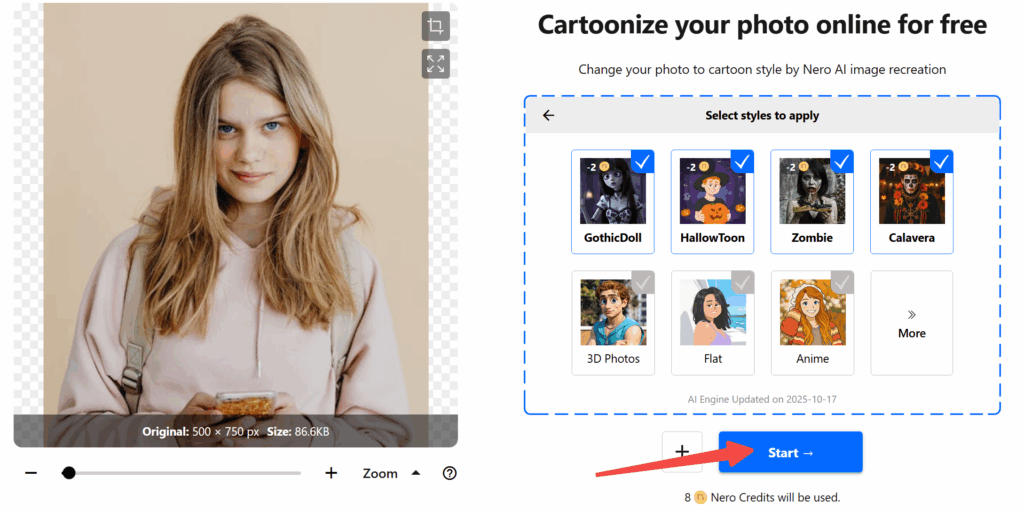
Task: Uncheck the GothicDoll style checkbox
Action: [x=643, y=162]
